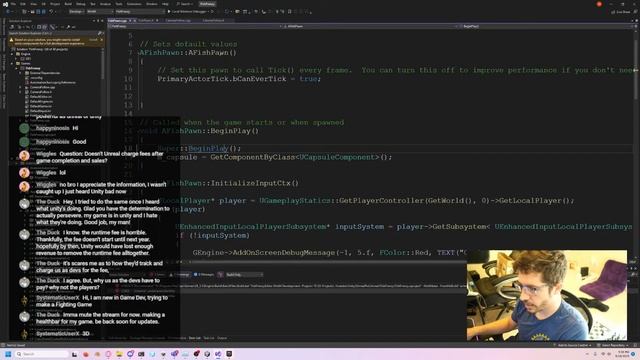This screenshot has width=640, height=360.
Task: Dismiss the Solution Explorer warning banner
Action: [102, 40]
